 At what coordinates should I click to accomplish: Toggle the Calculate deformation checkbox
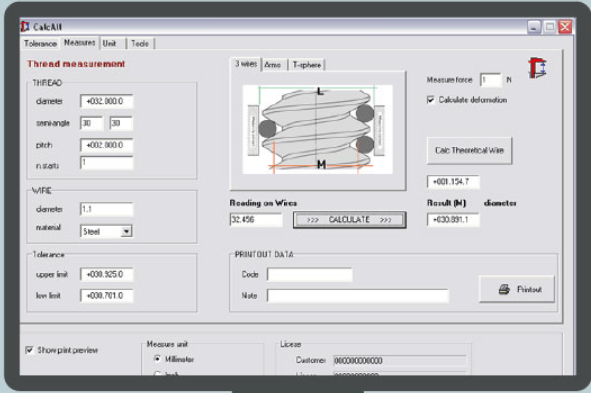(430, 100)
